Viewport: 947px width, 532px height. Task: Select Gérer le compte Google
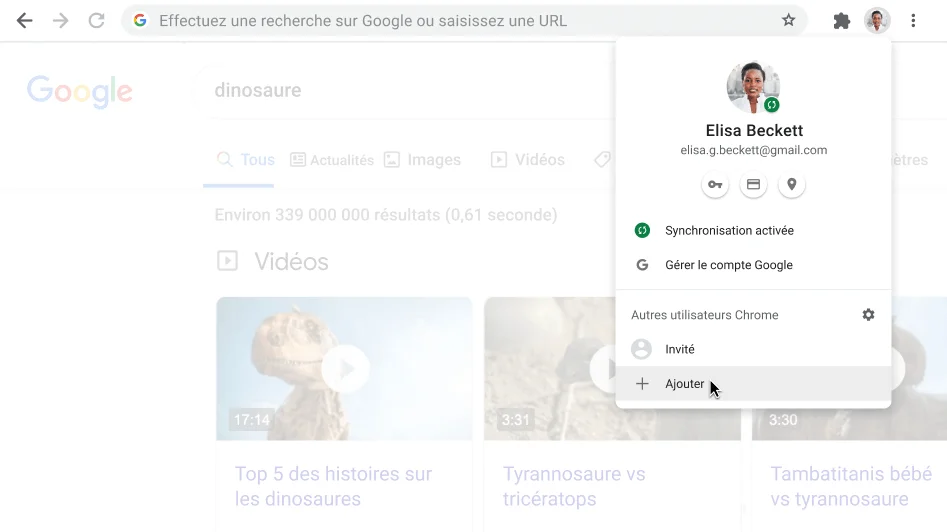pyautogui.click(x=728, y=265)
